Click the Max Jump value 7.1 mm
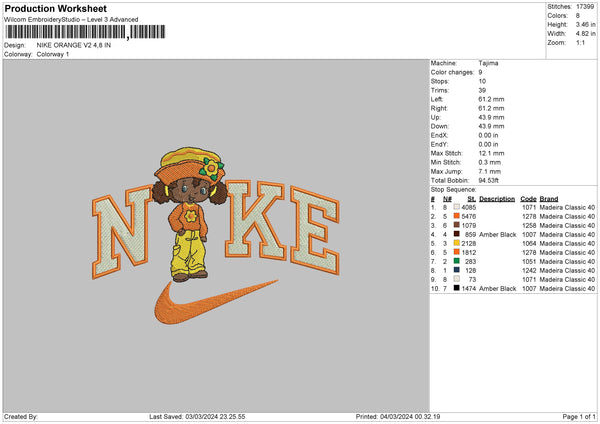Viewport: 600px width, 424px height. pos(489,171)
